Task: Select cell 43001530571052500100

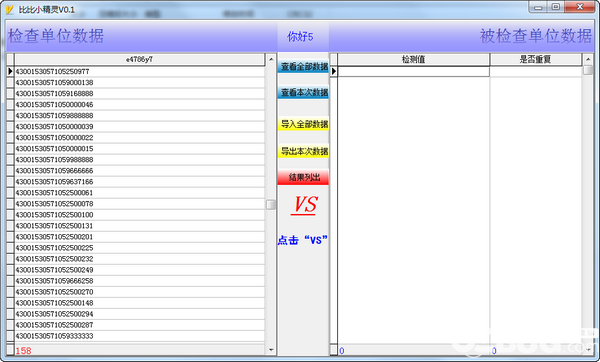Action: [x=140, y=215]
